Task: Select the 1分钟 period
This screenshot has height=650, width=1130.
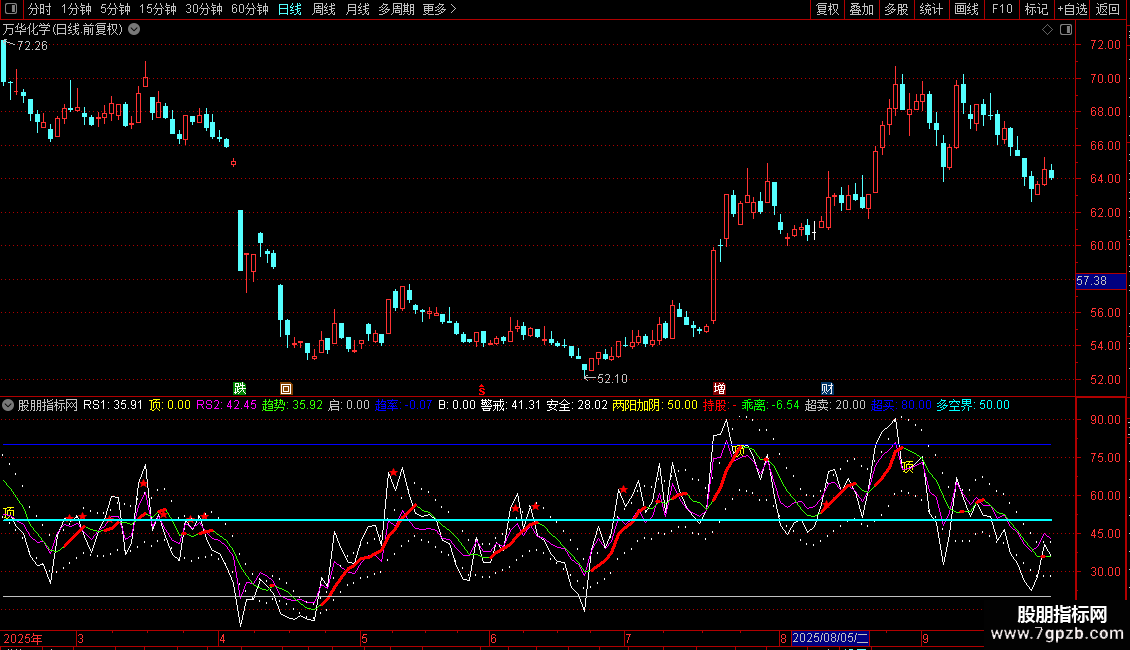Action: click(x=76, y=9)
